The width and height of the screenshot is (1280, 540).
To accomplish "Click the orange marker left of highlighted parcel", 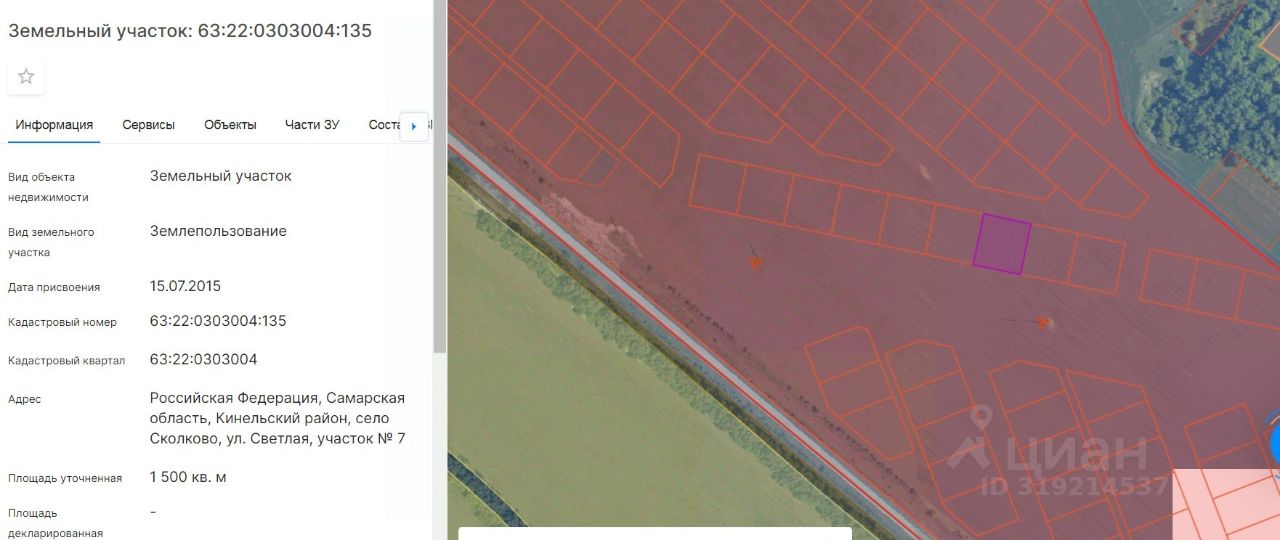I will [x=755, y=263].
